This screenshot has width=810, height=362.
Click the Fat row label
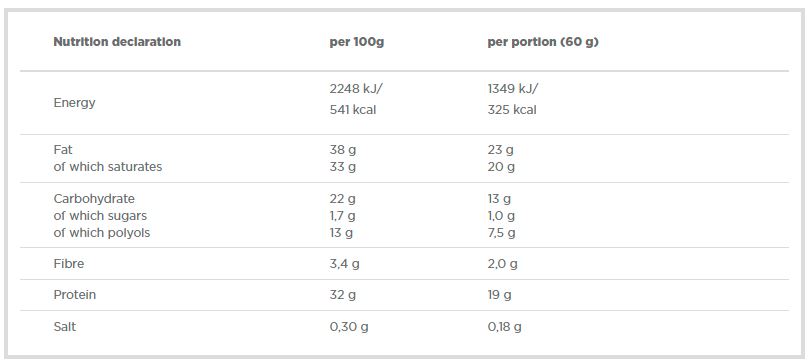(x=63, y=150)
